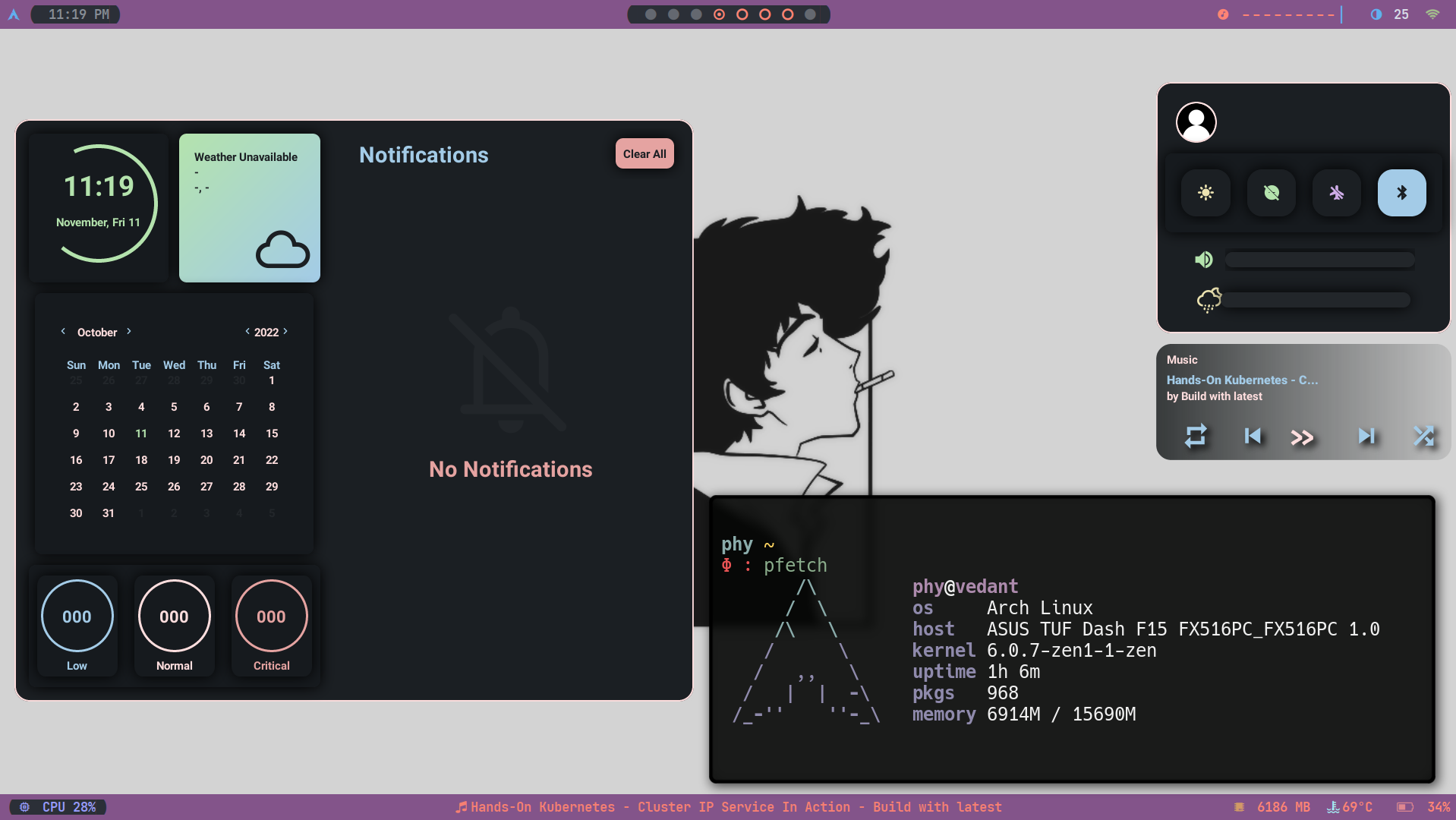Screen dimensions: 1456x820
Task: Open the Weather Unavailable card
Action: pos(250,208)
